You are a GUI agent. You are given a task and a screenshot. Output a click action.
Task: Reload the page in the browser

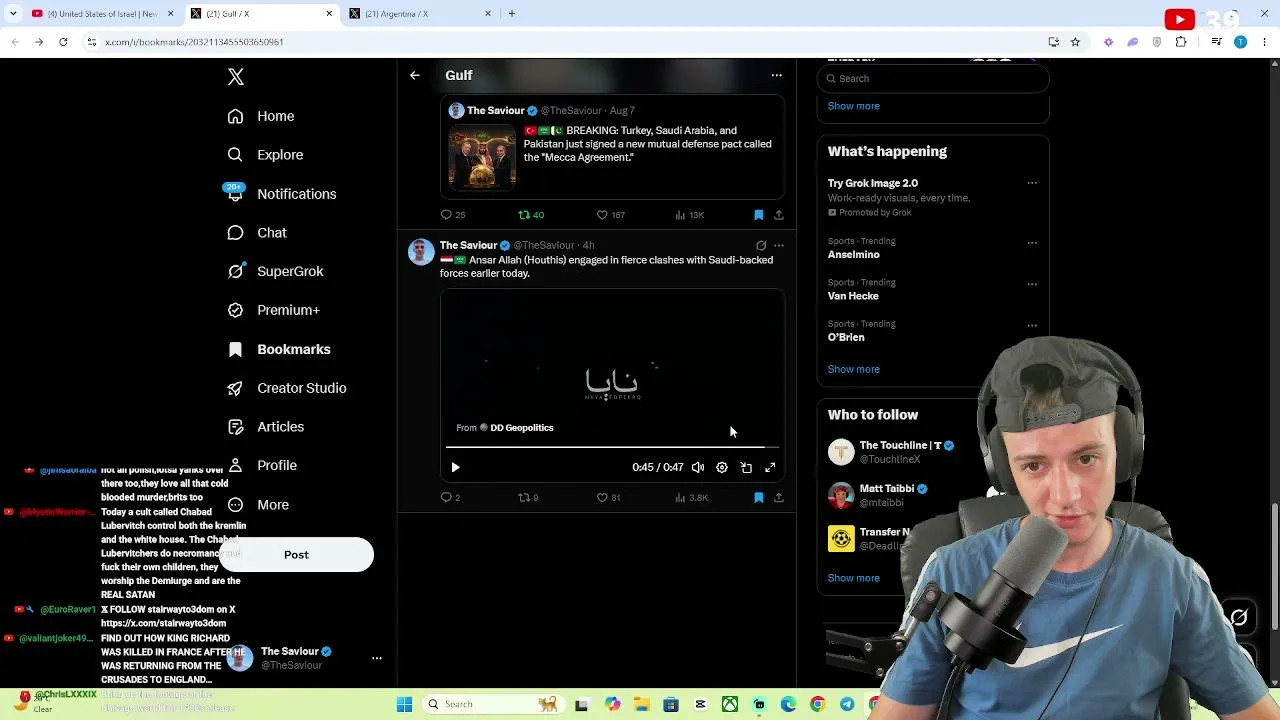click(x=63, y=42)
